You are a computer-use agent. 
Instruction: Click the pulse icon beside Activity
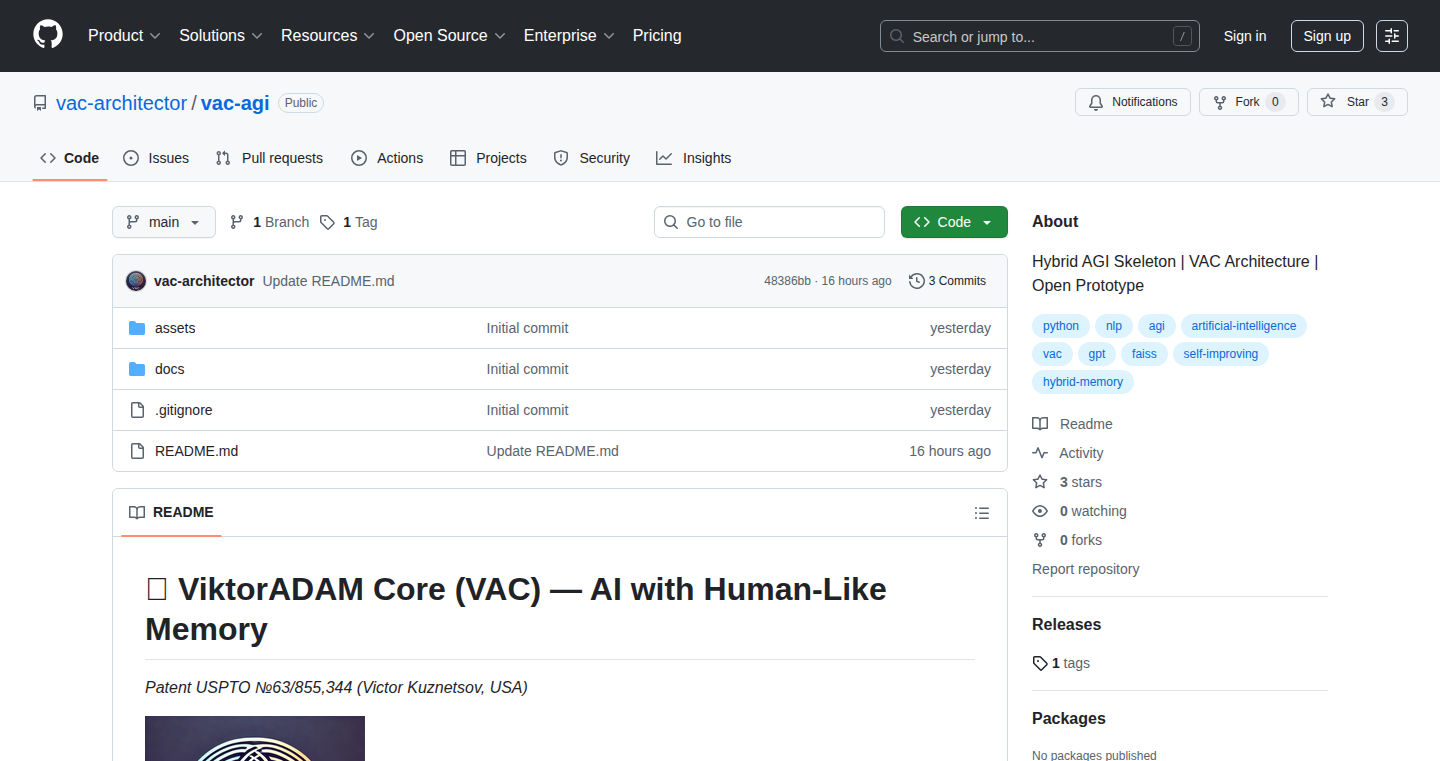1040,453
